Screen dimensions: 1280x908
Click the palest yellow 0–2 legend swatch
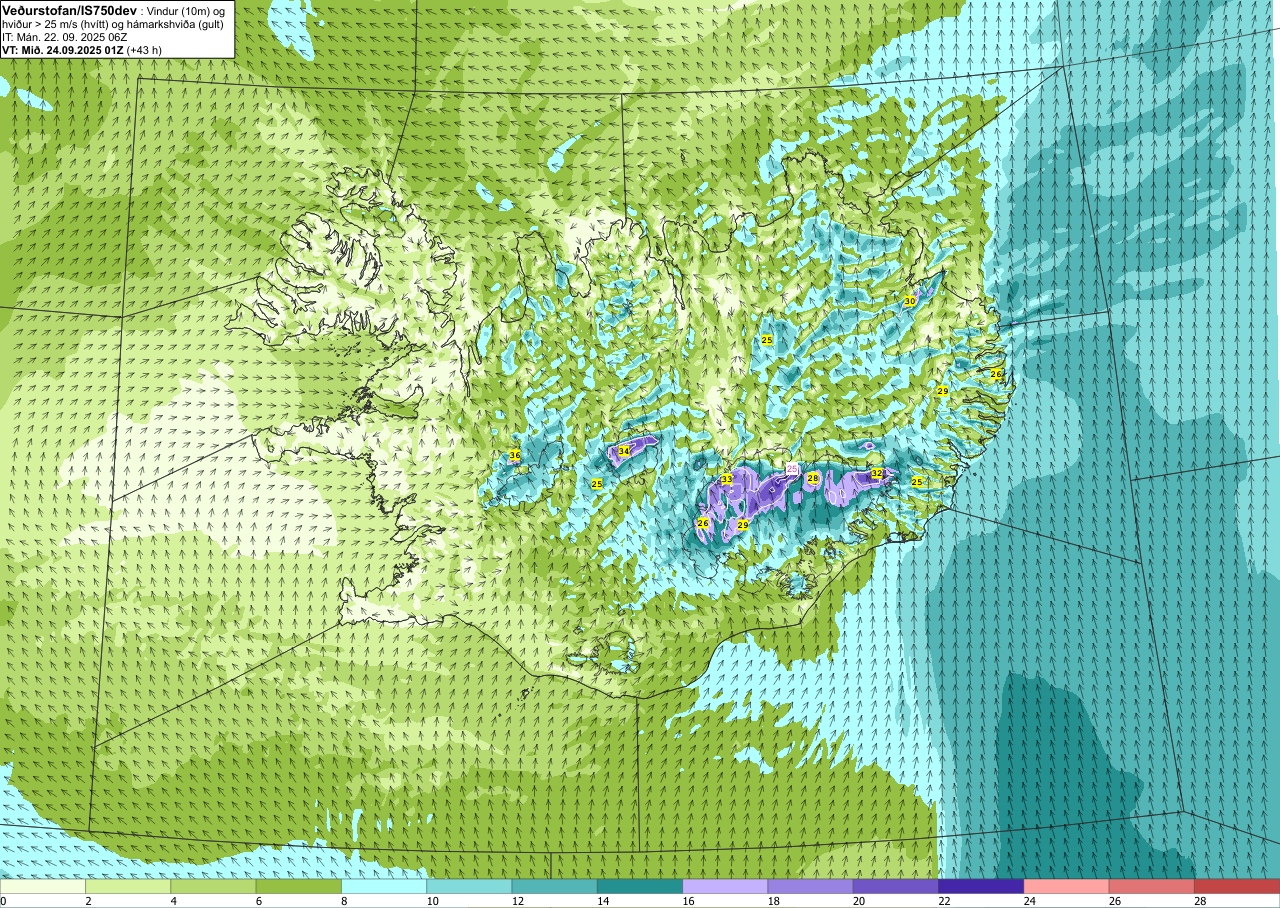43,886
